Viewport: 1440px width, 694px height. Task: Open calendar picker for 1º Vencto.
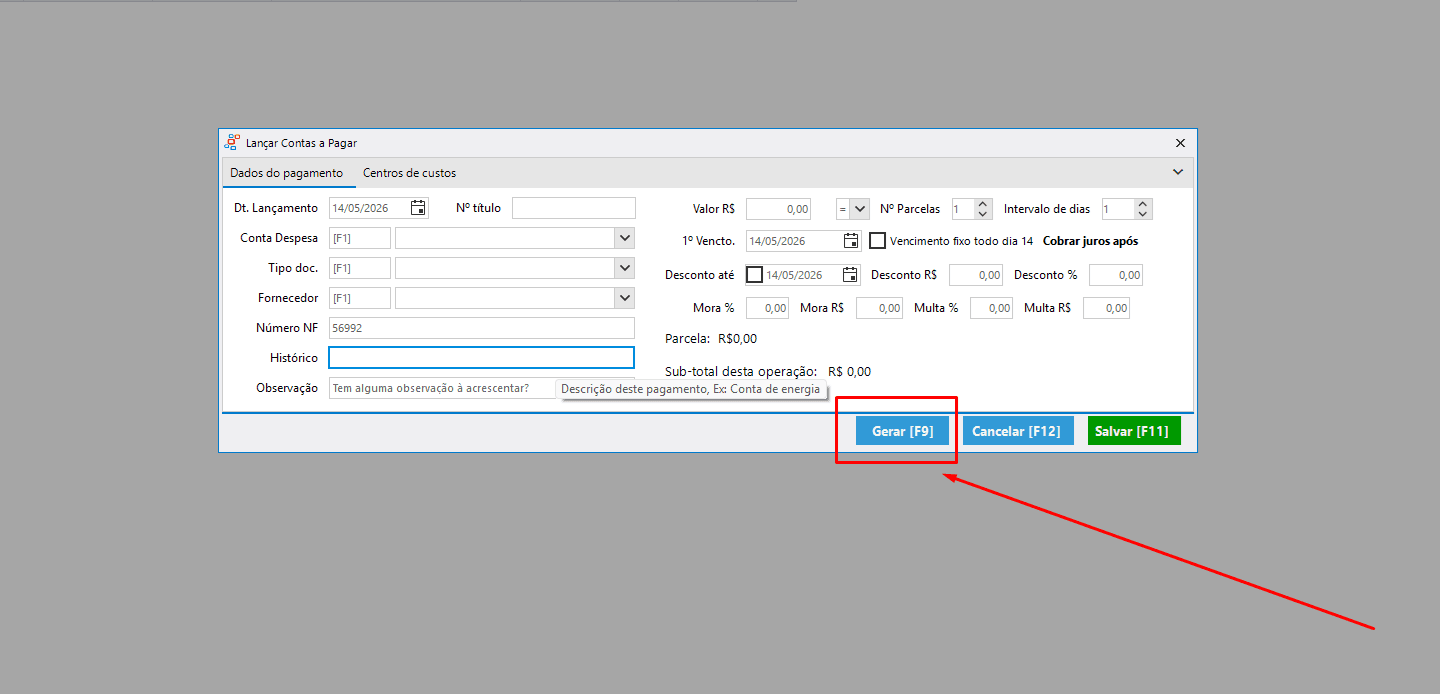(851, 241)
